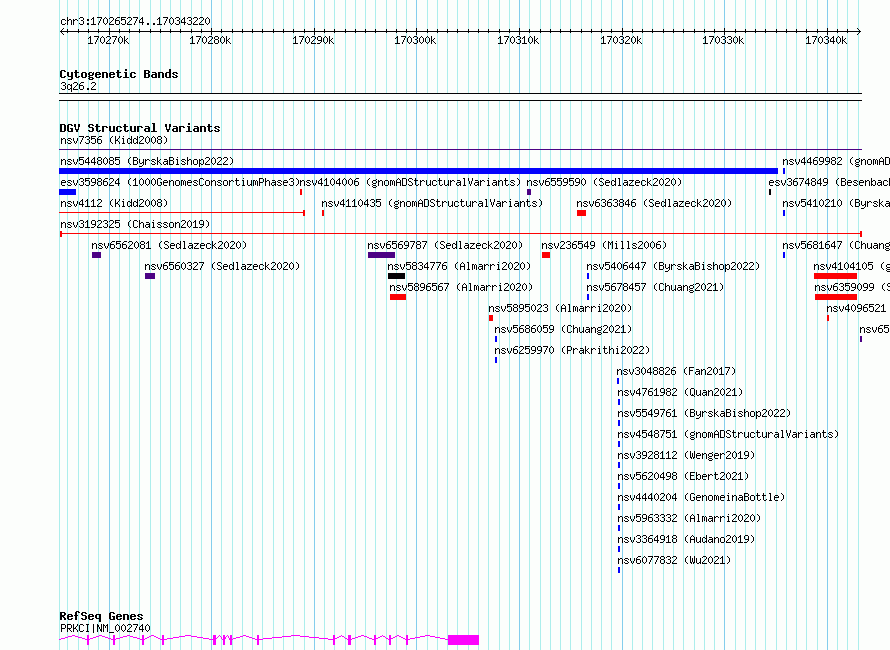Open nsv4440204 (GenomeinaBottle) label
The image size is (890, 650).
(701, 497)
